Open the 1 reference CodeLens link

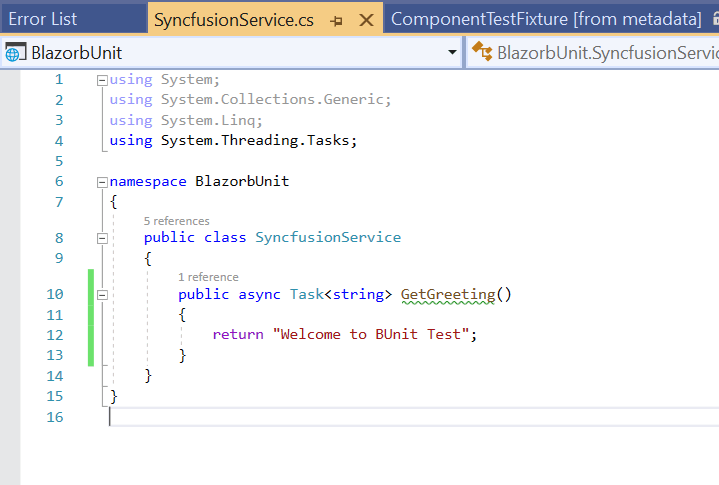click(x=208, y=277)
